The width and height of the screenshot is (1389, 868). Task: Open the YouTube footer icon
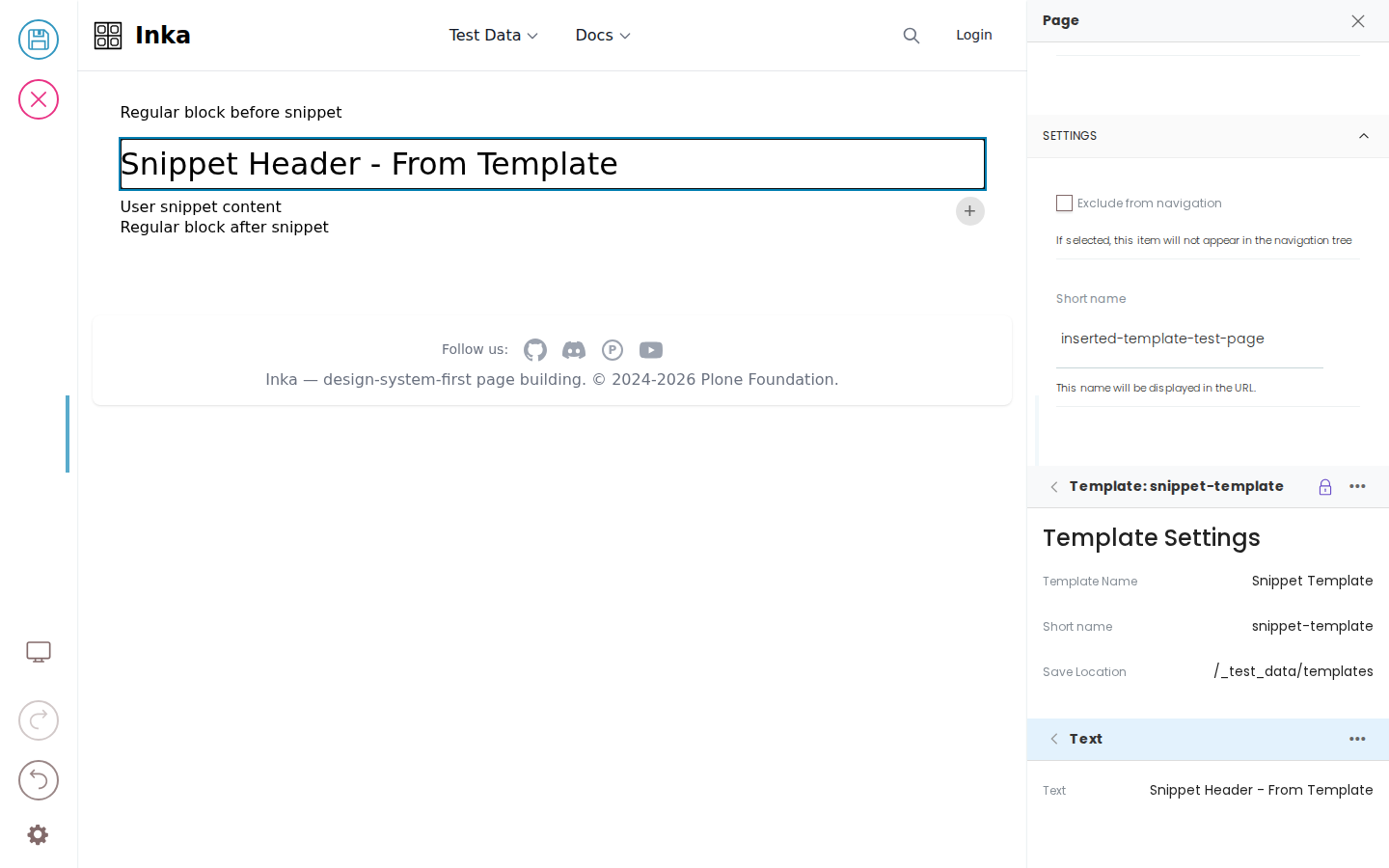coord(651,350)
